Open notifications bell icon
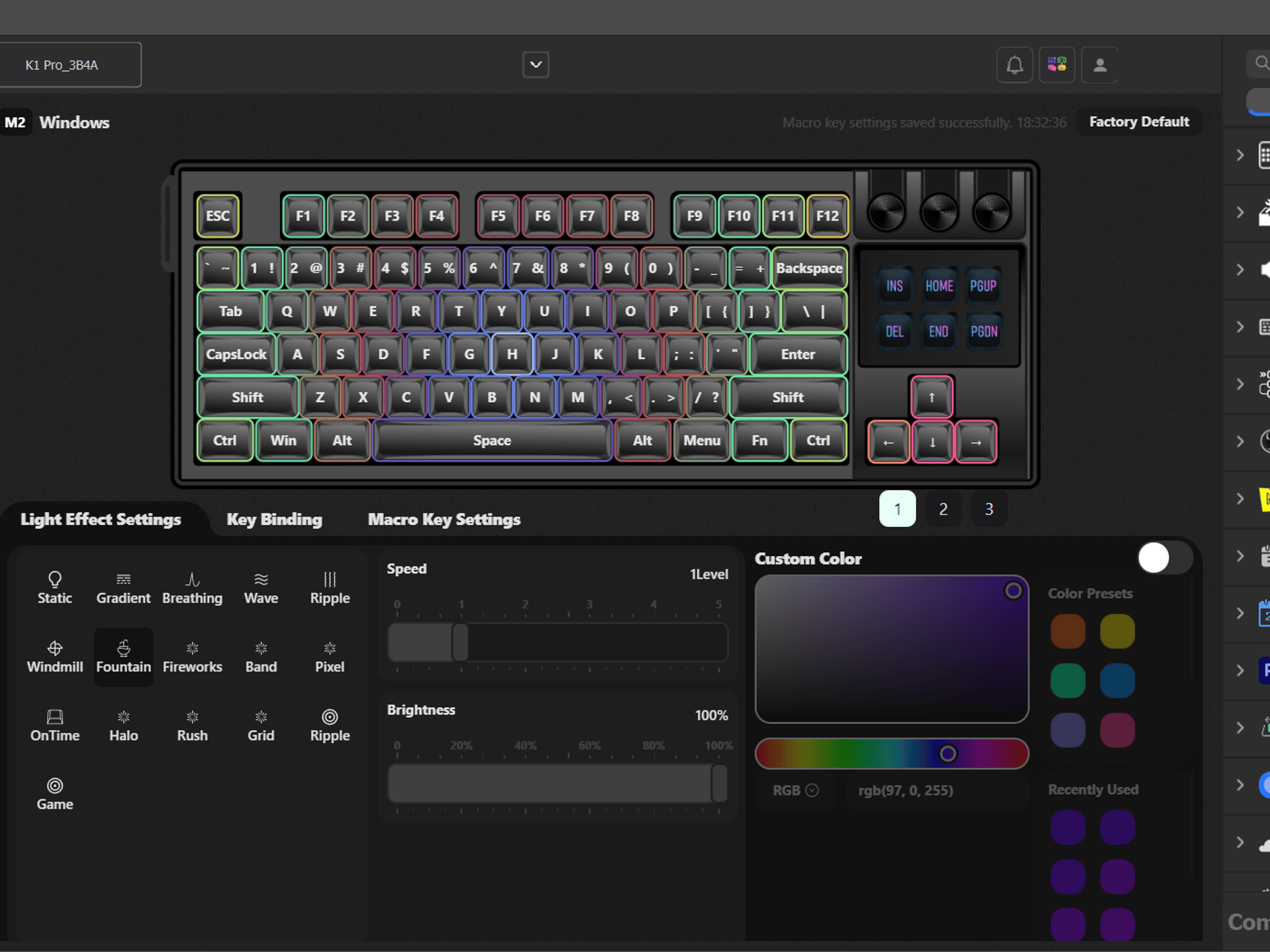 click(x=1015, y=64)
